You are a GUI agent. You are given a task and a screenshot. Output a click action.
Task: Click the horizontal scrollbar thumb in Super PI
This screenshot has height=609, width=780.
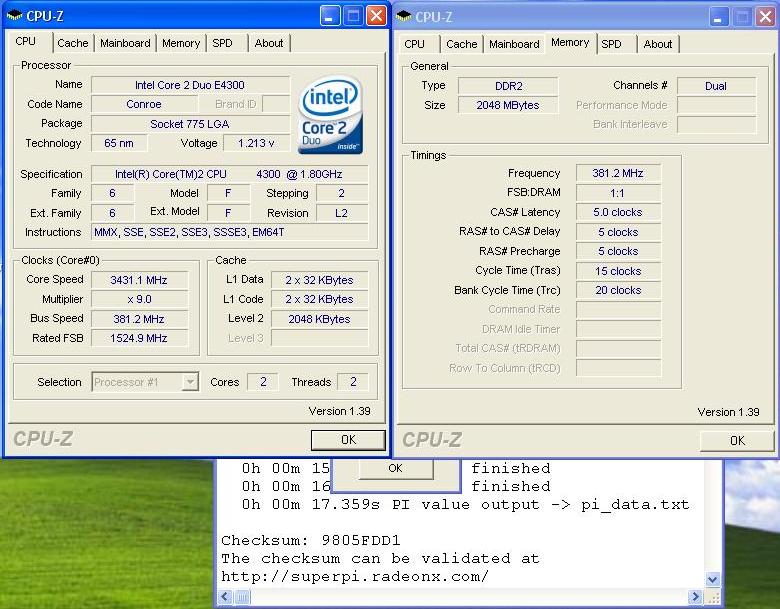coord(242,597)
